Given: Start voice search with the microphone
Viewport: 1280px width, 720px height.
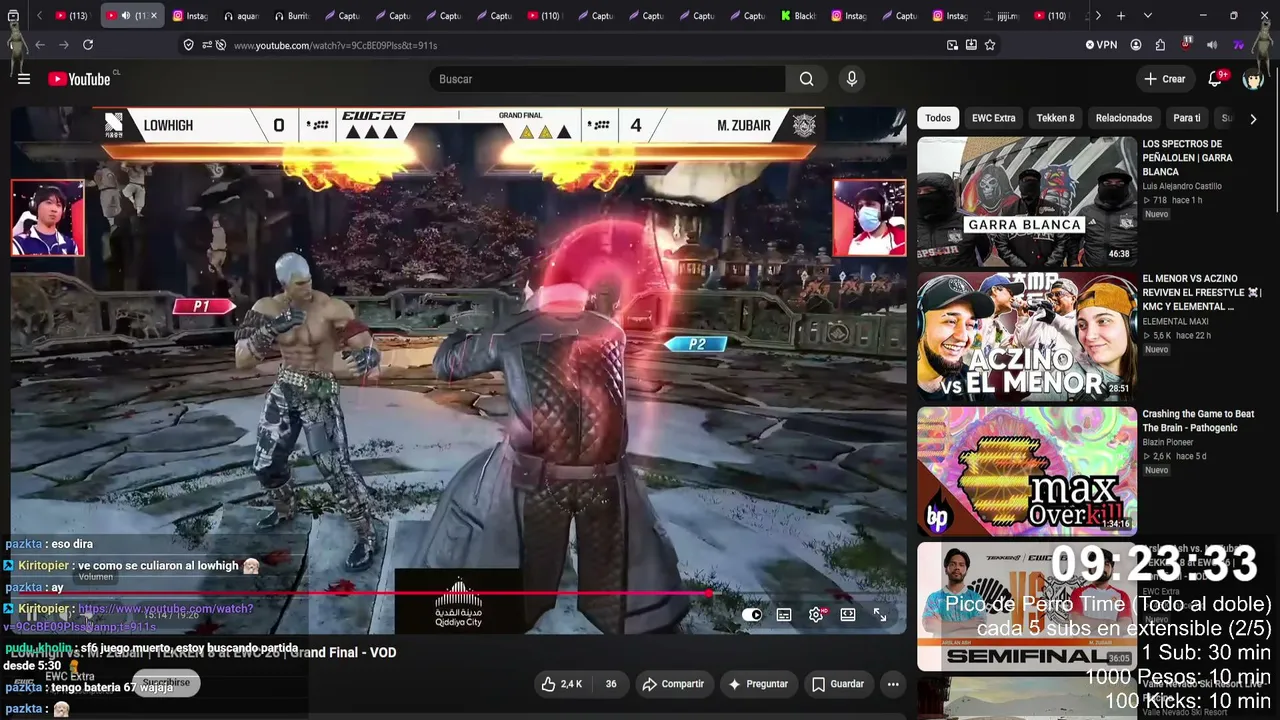Looking at the screenshot, I should click(x=852, y=79).
